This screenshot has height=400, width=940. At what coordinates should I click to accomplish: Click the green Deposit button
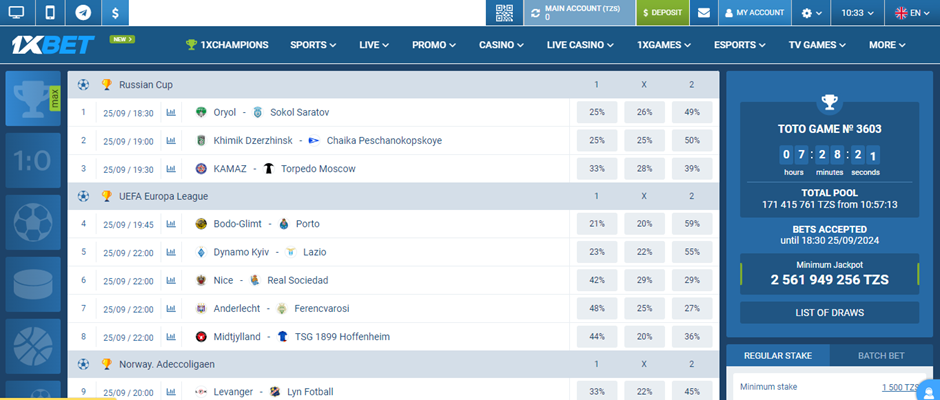tap(661, 13)
